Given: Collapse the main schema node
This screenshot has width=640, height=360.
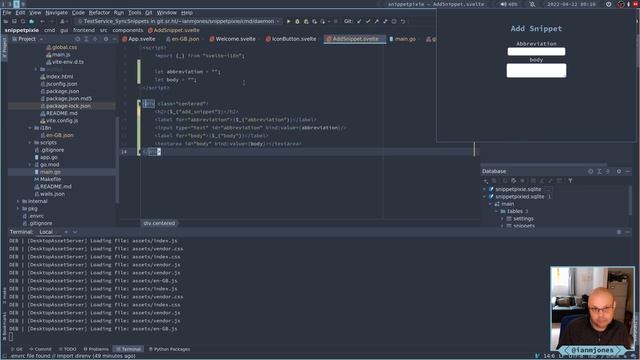Looking at the screenshot, I should [x=491, y=204].
